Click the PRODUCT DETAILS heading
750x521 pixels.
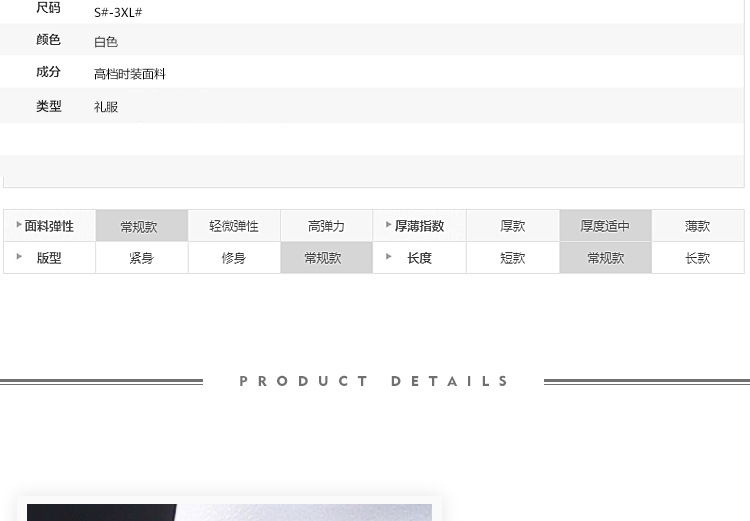(x=374, y=381)
